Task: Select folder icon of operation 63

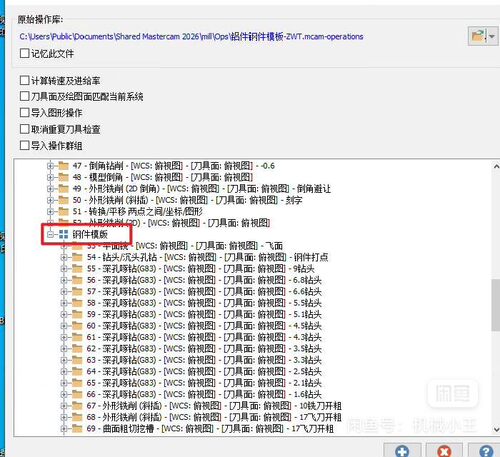Action: tap(77, 360)
